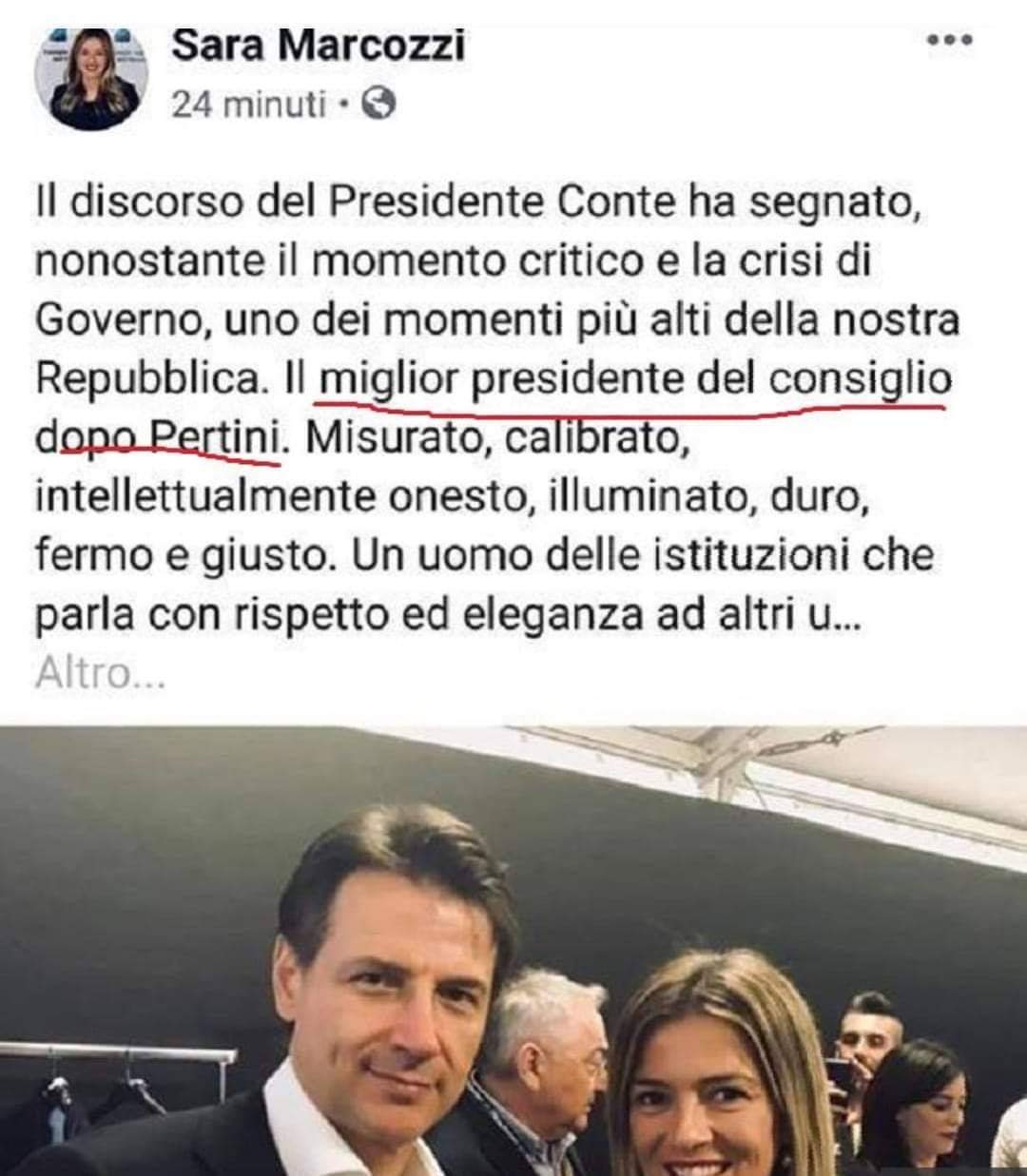Click the white ceiling structure in the photo
Viewport: 1027px width, 1176px height.
click(761, 770)
